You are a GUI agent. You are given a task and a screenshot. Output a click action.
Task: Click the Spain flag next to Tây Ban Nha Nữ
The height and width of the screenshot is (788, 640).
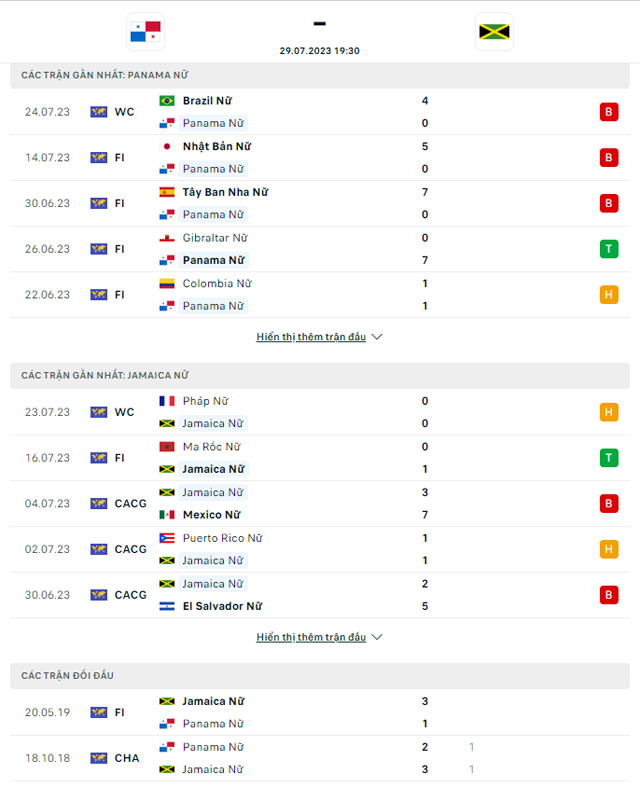coord(167,192)
